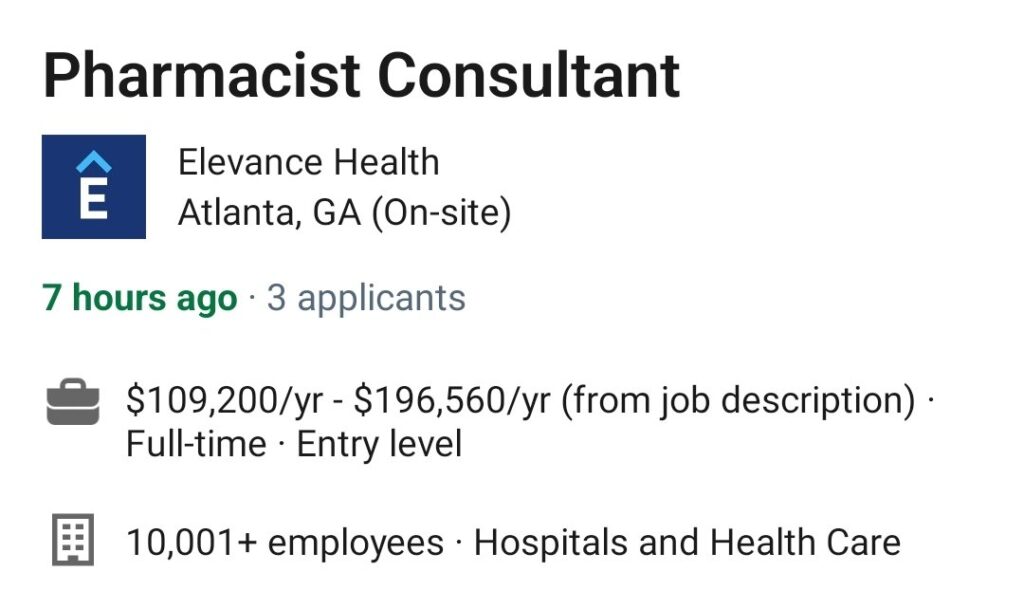The height and width of the screenshot is (590, 1024).
Task: Tap the blue chevron in Elevance logo
Action: point(93,162)
